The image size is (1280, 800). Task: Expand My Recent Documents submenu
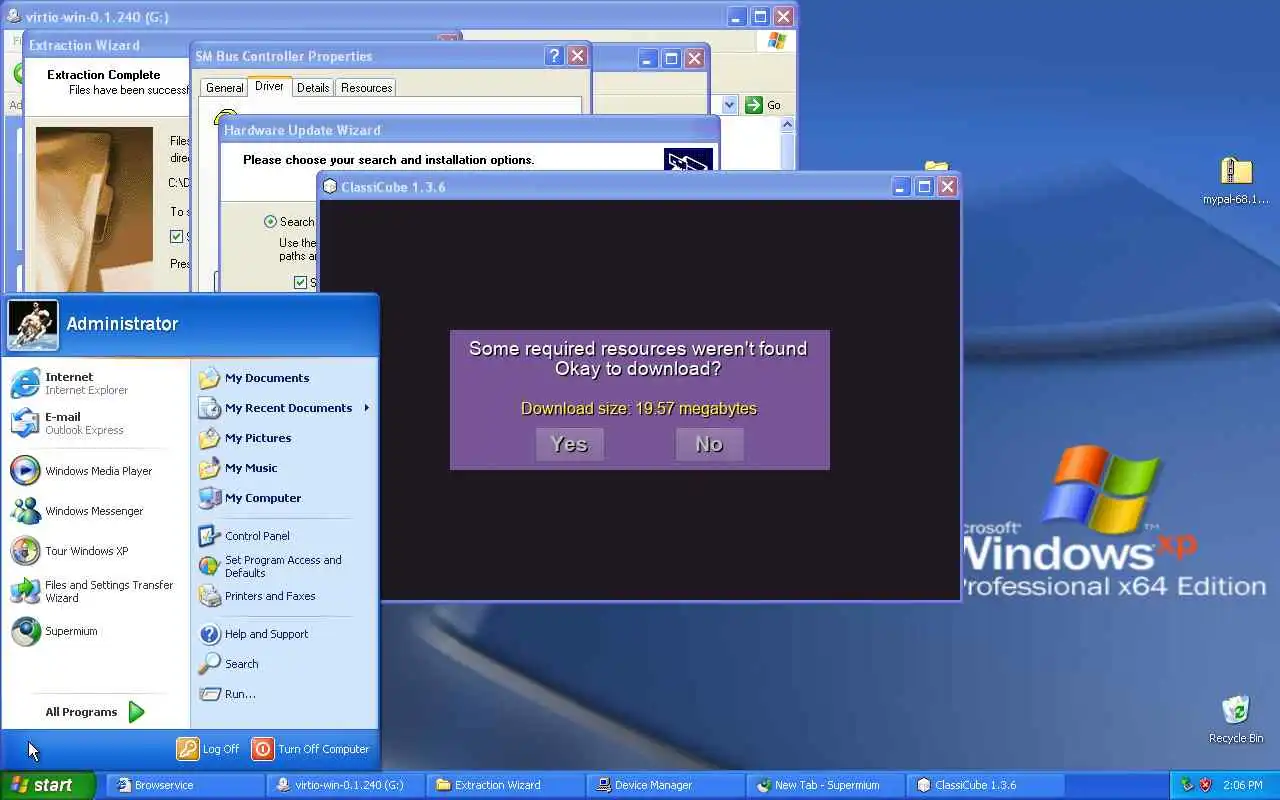click(284, 408)
